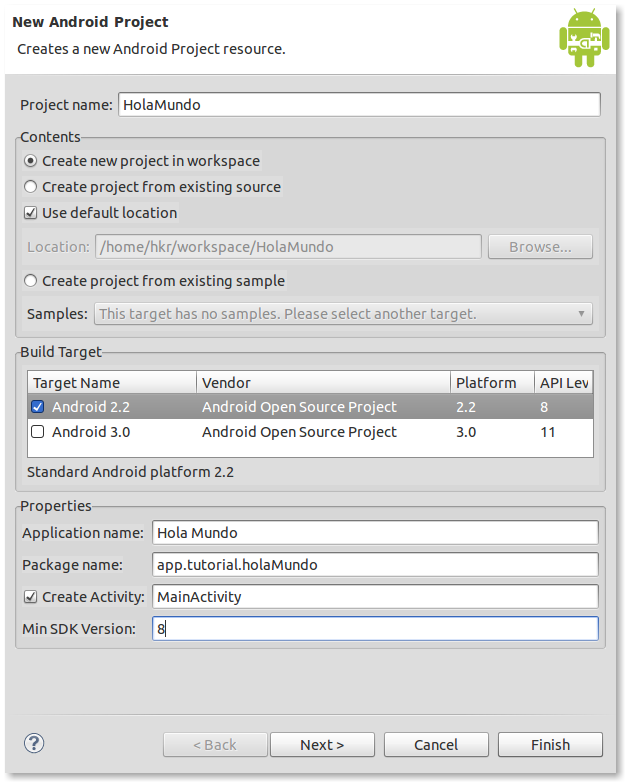625x782 pixels.
Task: Open the Samples dropdown
Action: click(x=343, y=314)
